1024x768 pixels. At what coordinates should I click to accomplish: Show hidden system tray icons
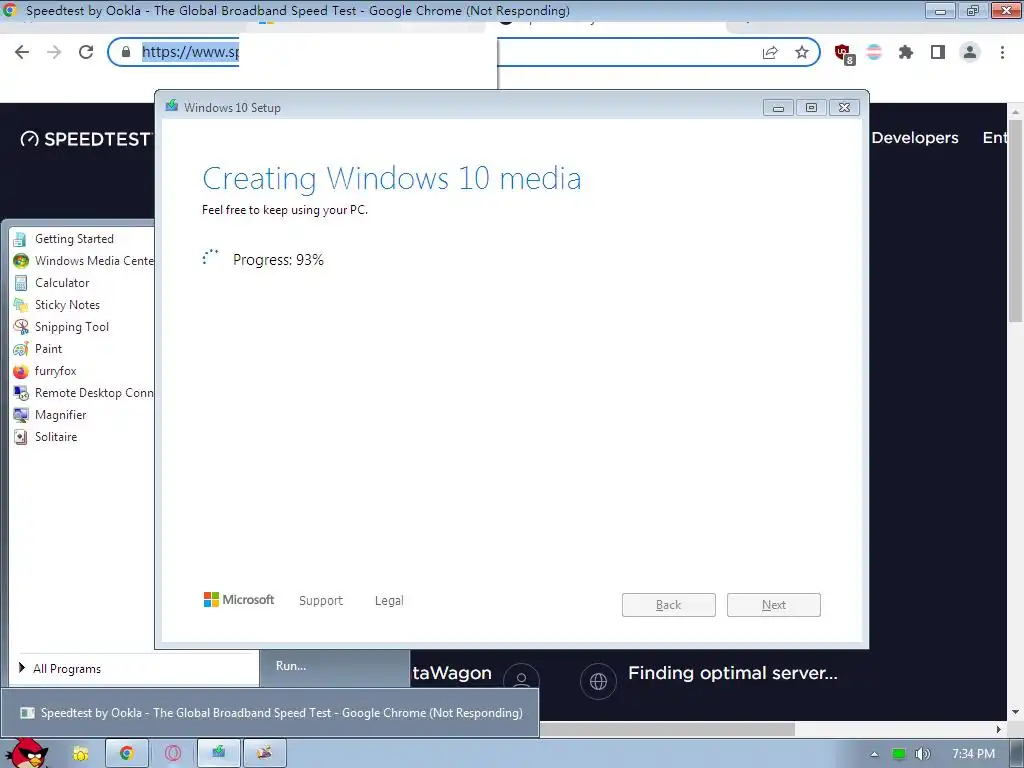click(x=874, y=754)
